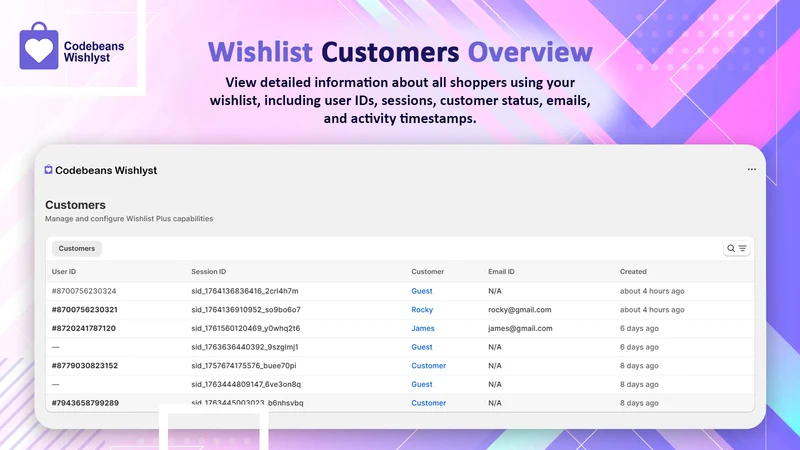The width and height of the screenshot is (800, 450).
Task: Click session sid_1763636440392_9szglmj1
Action: 245,347
